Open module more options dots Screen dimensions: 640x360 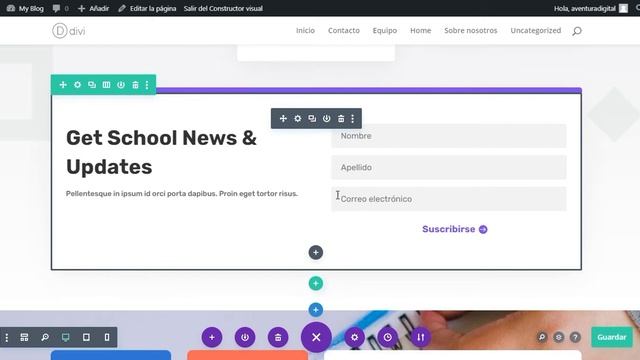tap(353, 118)
